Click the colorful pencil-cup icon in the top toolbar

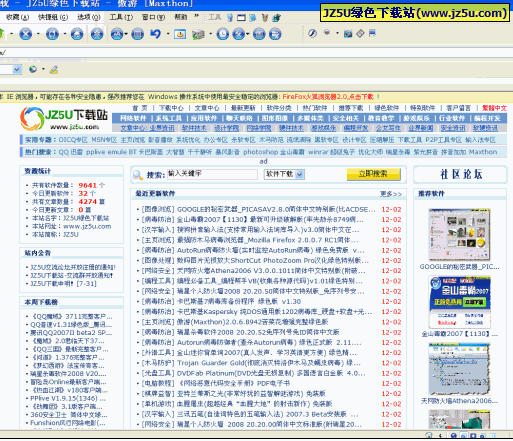click(265, 17)
